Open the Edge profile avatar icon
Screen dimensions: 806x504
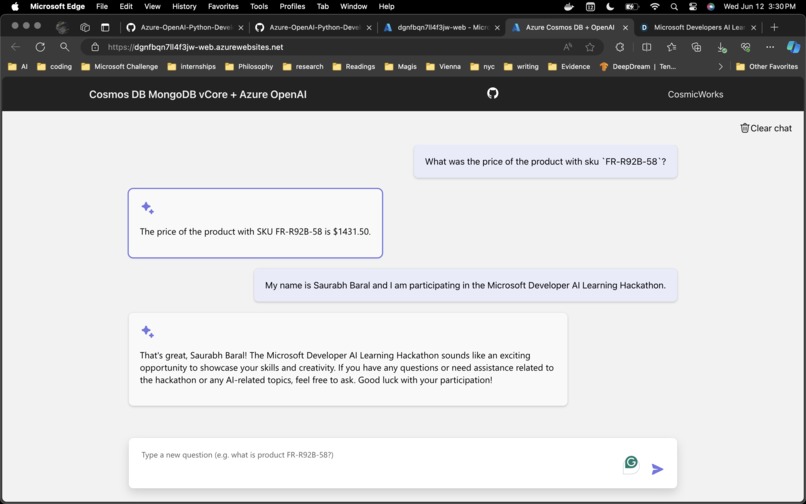pyautogui.click(x=62, y=27)
